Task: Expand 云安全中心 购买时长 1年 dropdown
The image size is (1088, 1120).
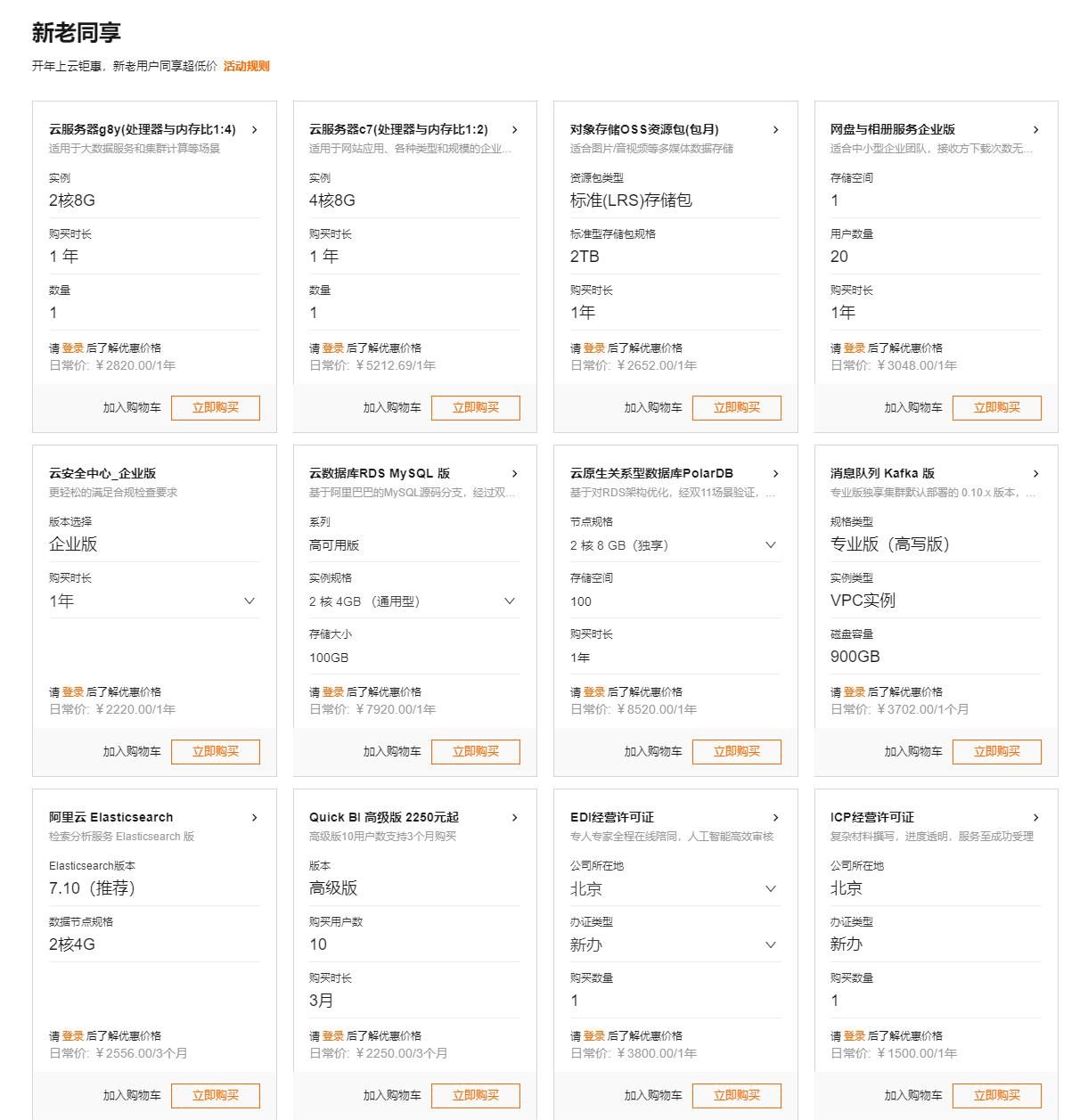Action: pyautogui.click(x=154, y=601)
